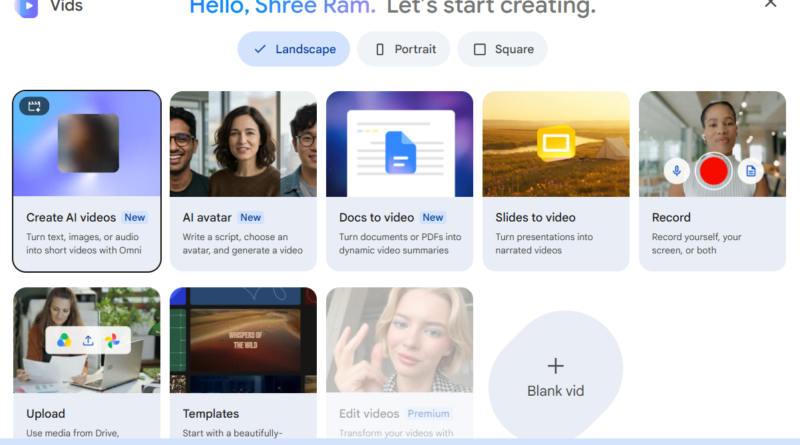Choose the Docs to video title
Image resolution: width=800 pixels, height=445 pixels.
(377, 217)
